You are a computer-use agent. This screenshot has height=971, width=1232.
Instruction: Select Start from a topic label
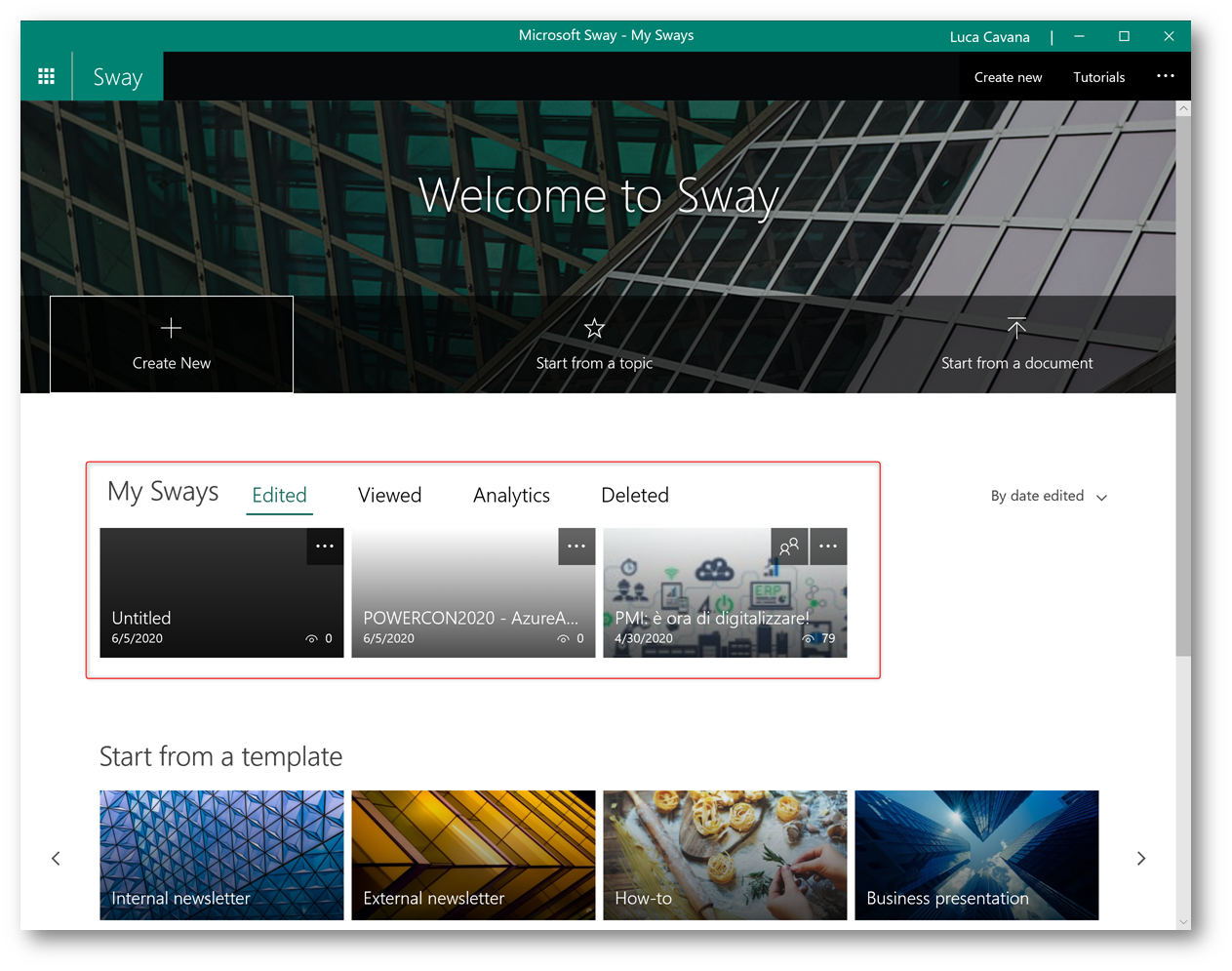click(x=594, y=363)
